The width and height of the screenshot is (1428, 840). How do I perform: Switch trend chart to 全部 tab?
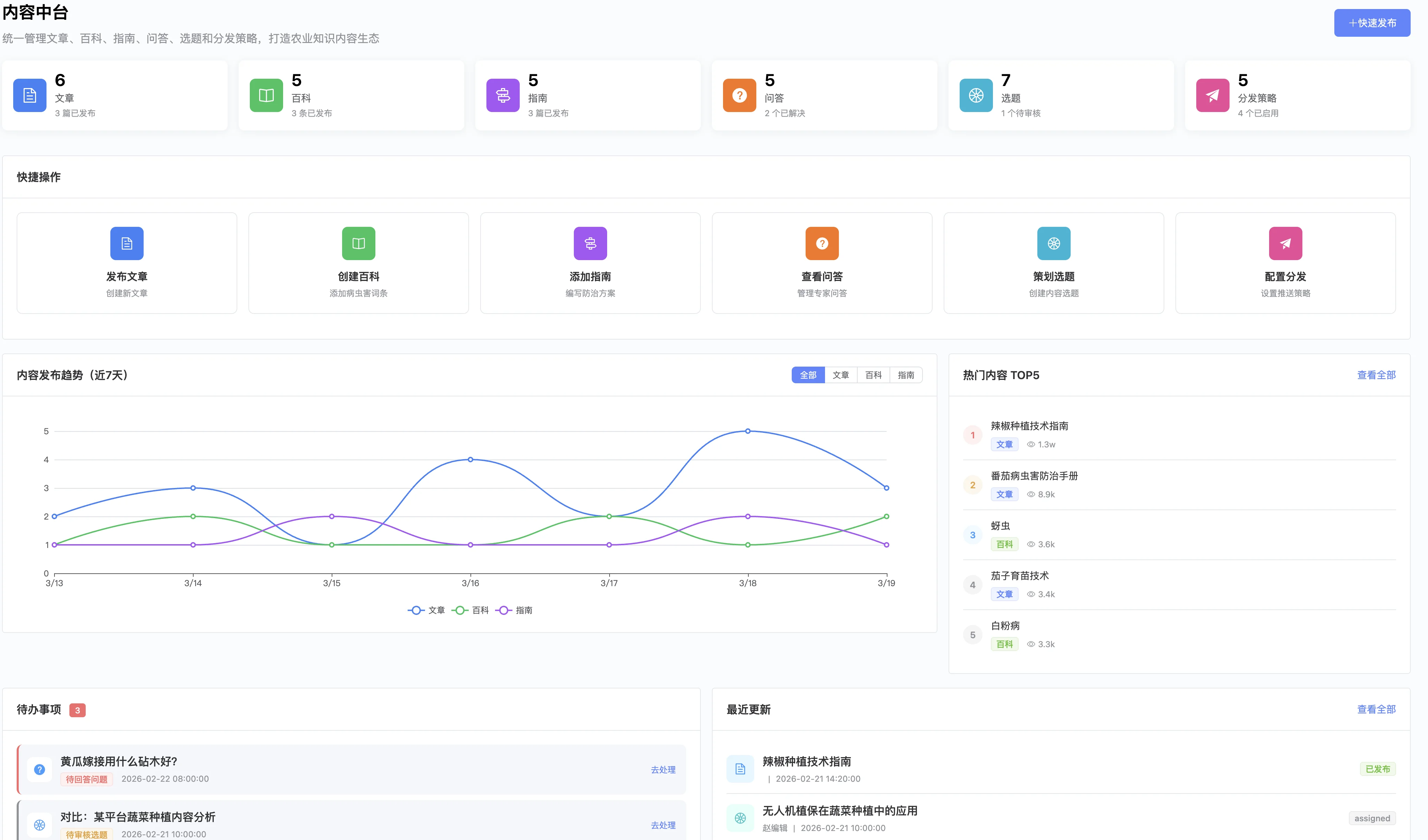(x=808, y=375)
